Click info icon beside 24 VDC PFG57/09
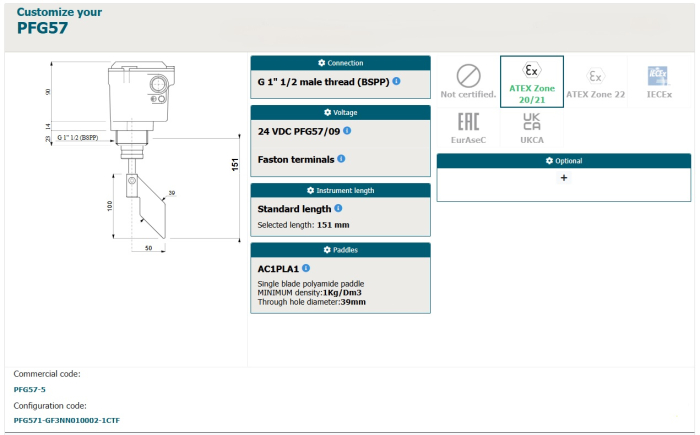This screenshot has width=700, height=435. [x=347, y=131]
